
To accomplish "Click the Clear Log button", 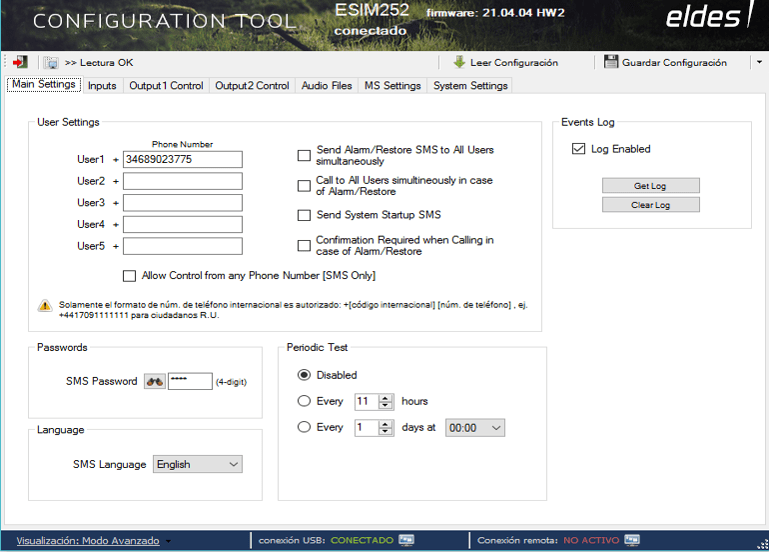I will coord(651,205).
